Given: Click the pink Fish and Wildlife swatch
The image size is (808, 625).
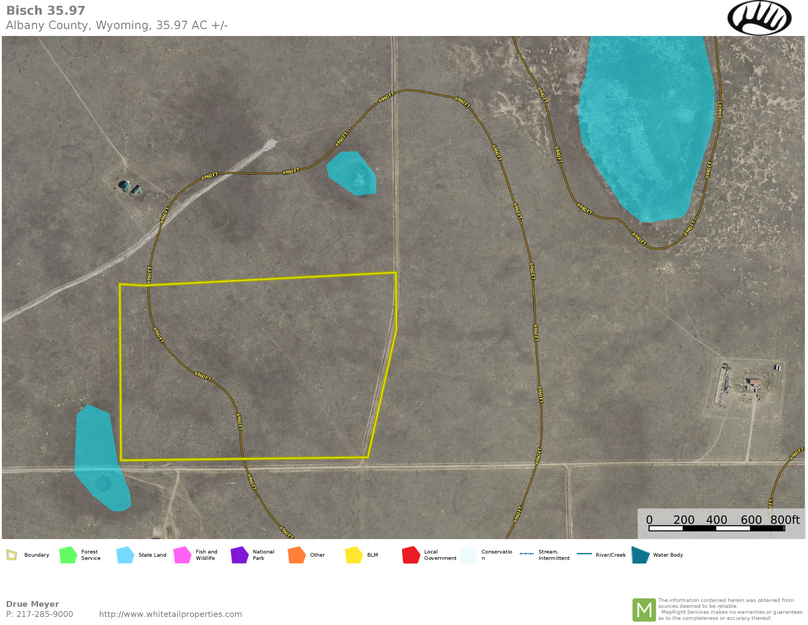Looking at the screenshot, I should click(182, 555).
